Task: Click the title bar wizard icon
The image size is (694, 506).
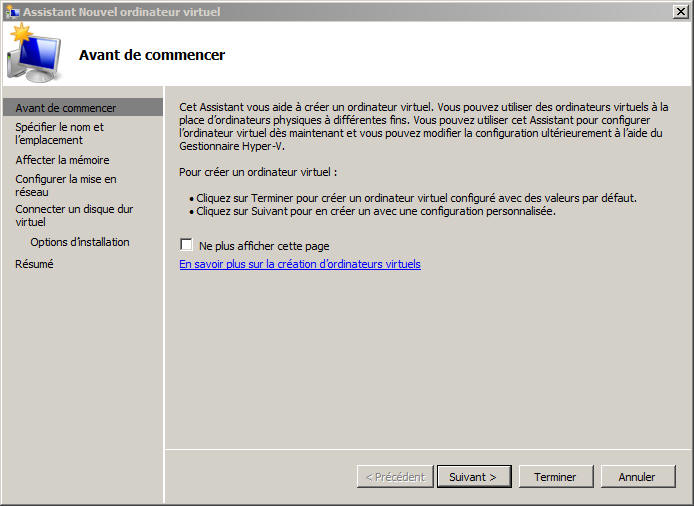Action: [x=12, y=12]
